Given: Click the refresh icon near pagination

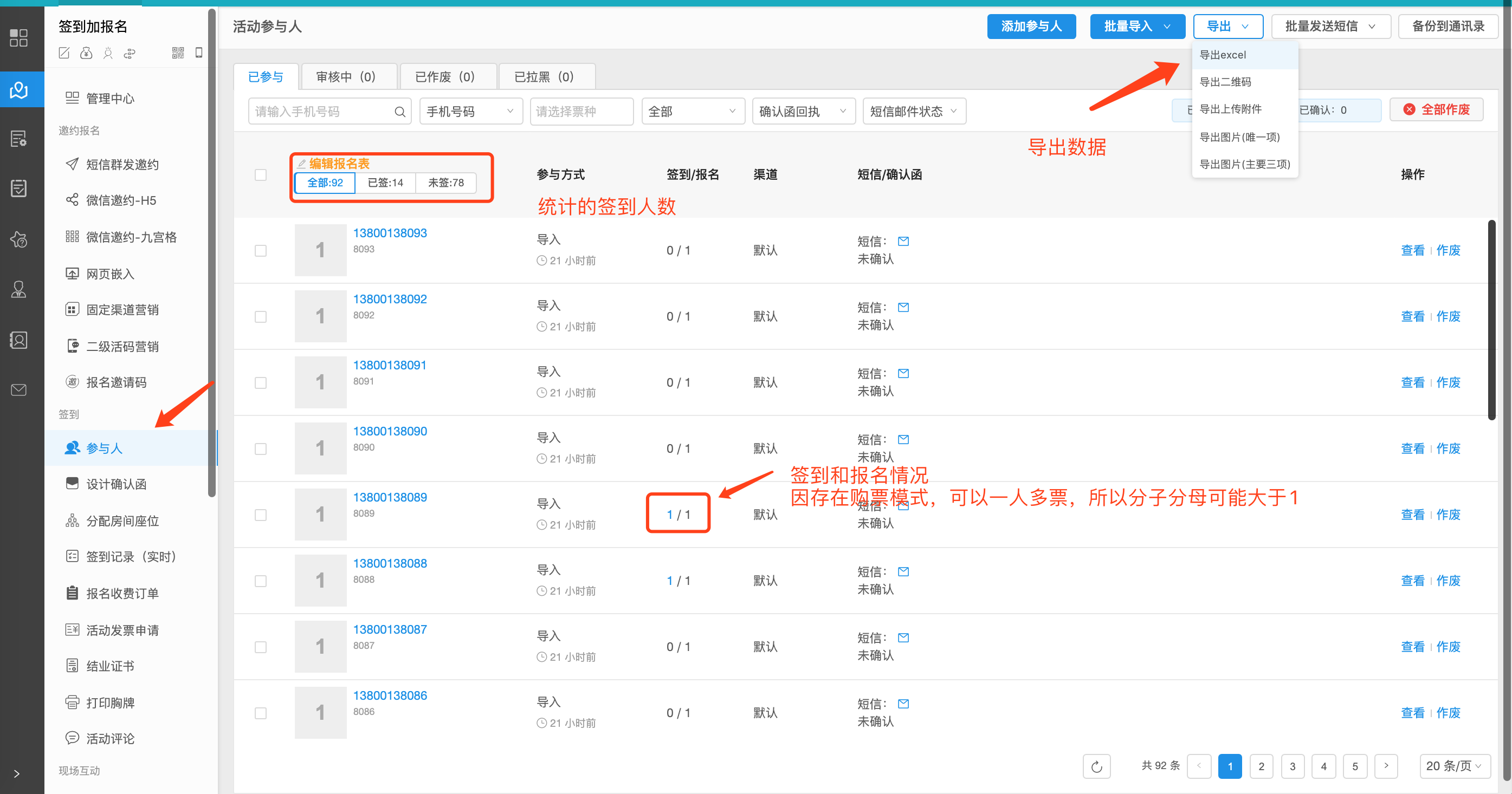Looking at the screenshot, I should 1096,766.
